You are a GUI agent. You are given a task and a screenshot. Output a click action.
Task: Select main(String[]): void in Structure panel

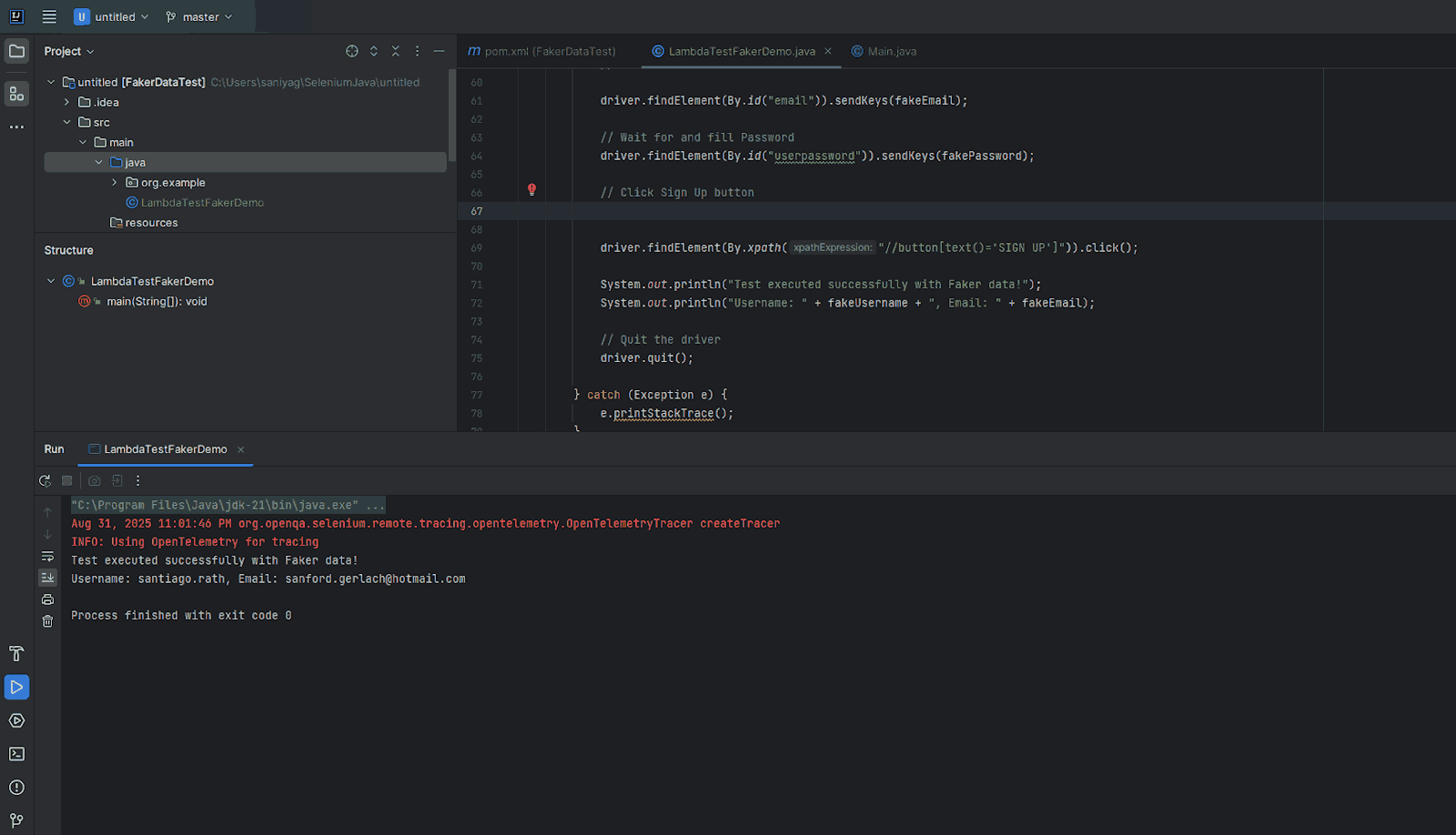click(x=157, y=302)
